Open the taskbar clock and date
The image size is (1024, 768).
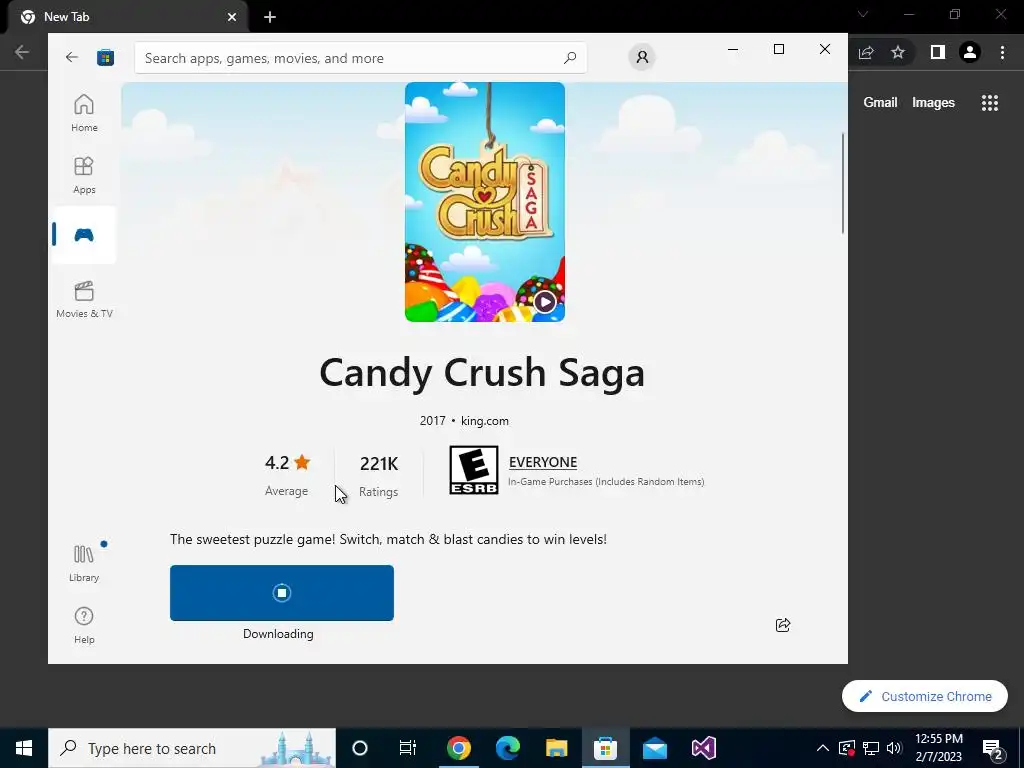point(938,748)
